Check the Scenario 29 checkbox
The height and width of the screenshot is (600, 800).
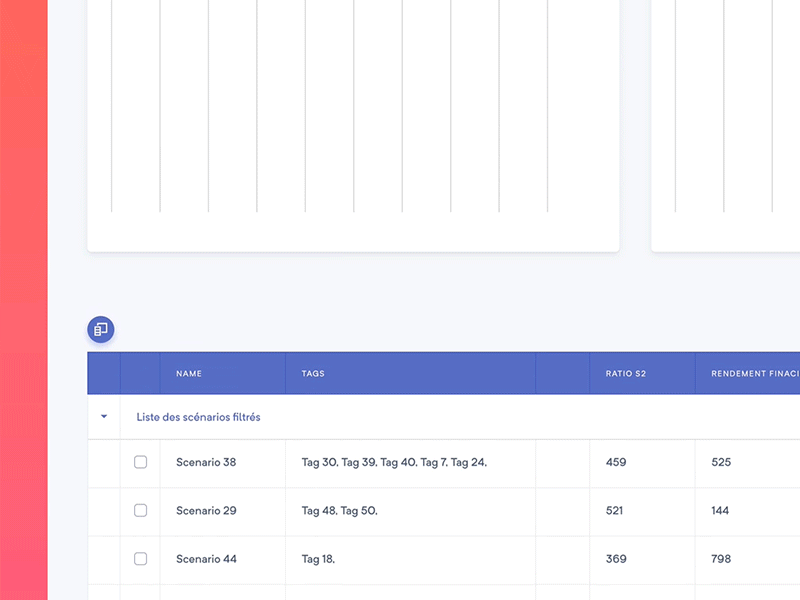140,511
